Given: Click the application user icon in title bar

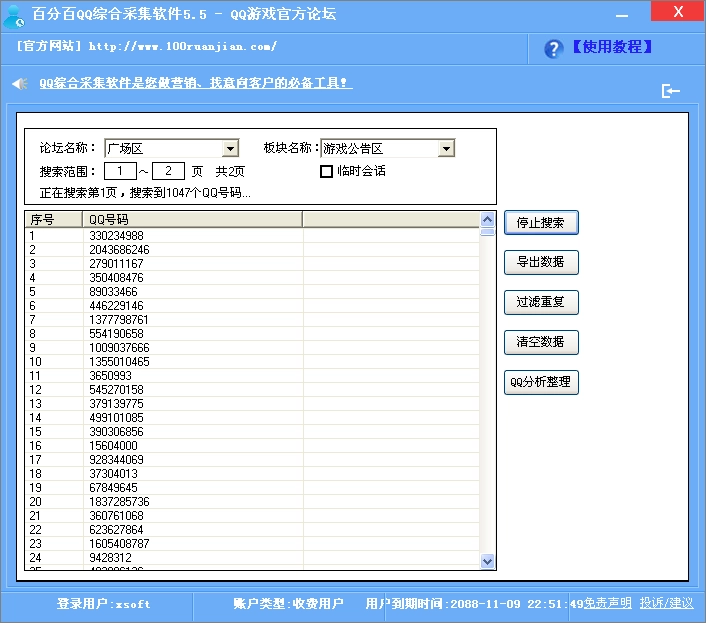Looking at the screenshot, I should click(x=14, y=16).
